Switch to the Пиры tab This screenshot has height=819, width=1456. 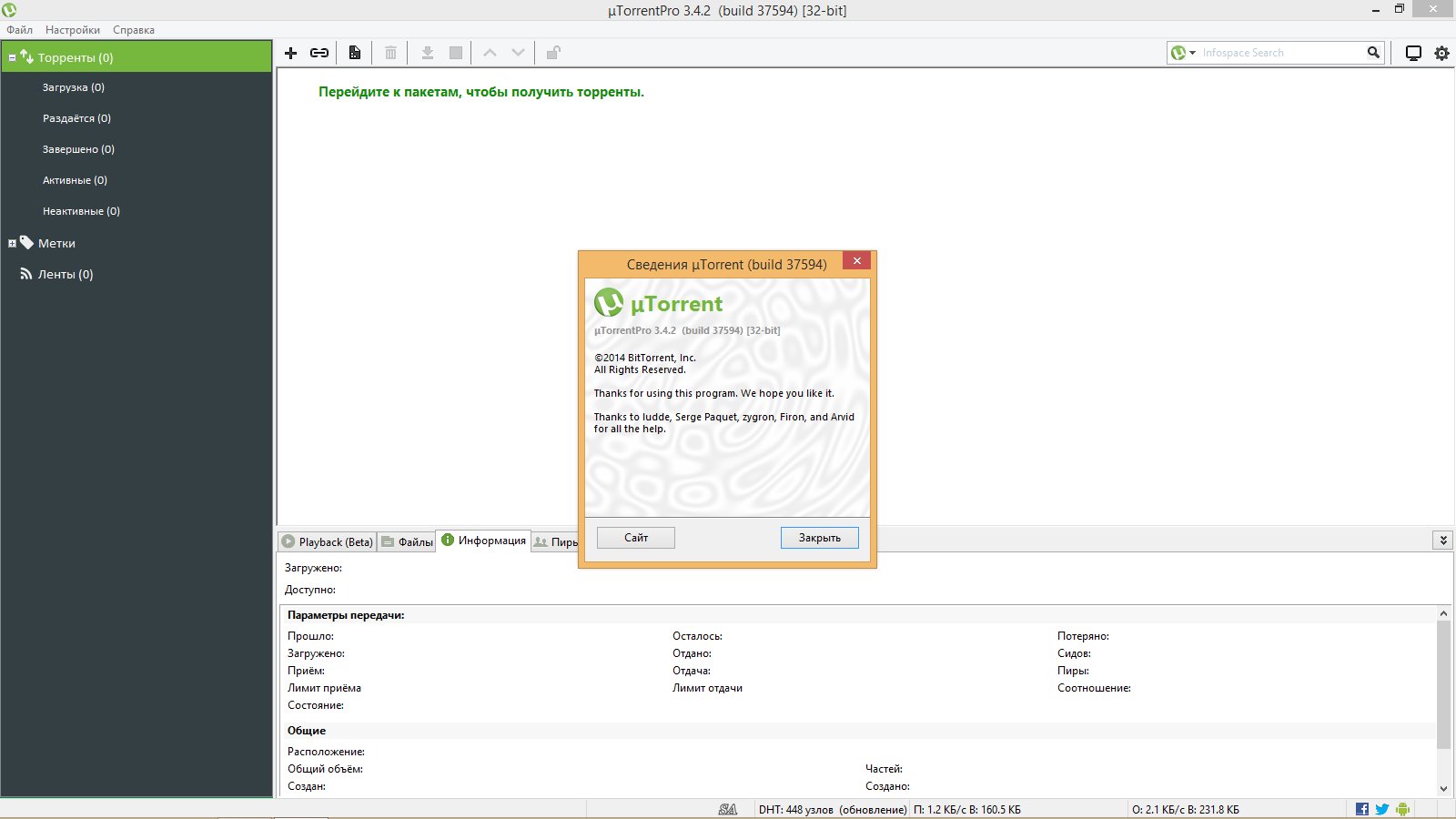pyautogui.click(x=555, y=541)
